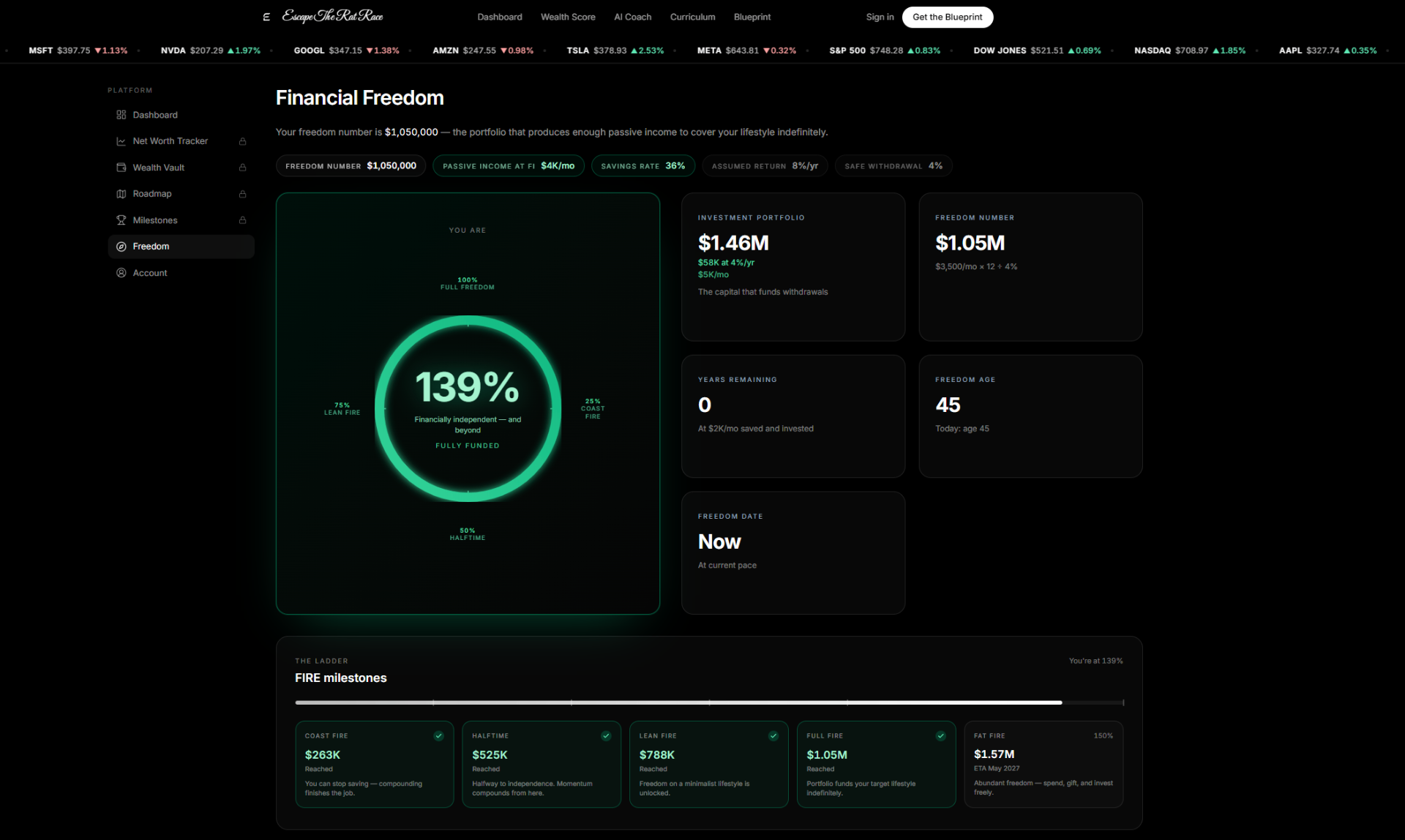Open the Freedom Date Now card

click(793, 553)
